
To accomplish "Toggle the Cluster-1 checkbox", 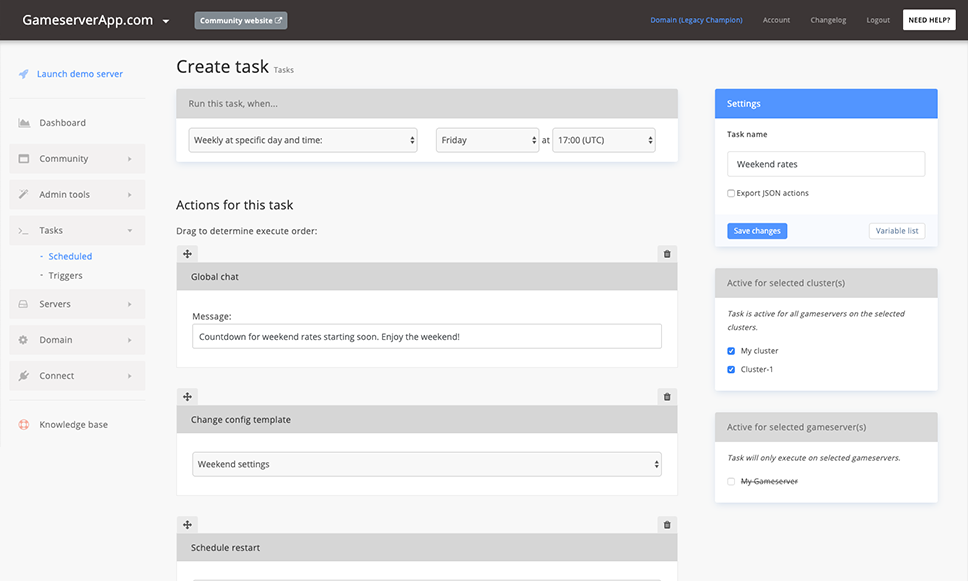I will 731,369.
